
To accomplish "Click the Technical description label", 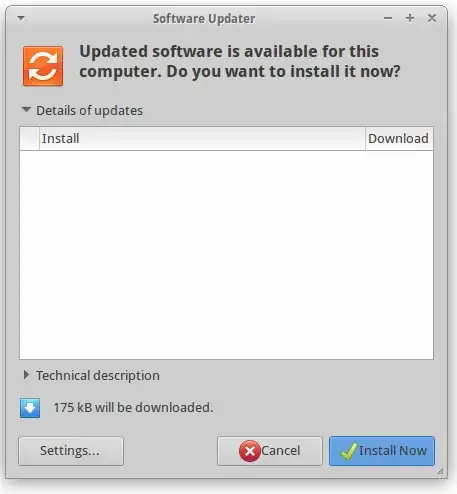I will (x=98, y=376).
